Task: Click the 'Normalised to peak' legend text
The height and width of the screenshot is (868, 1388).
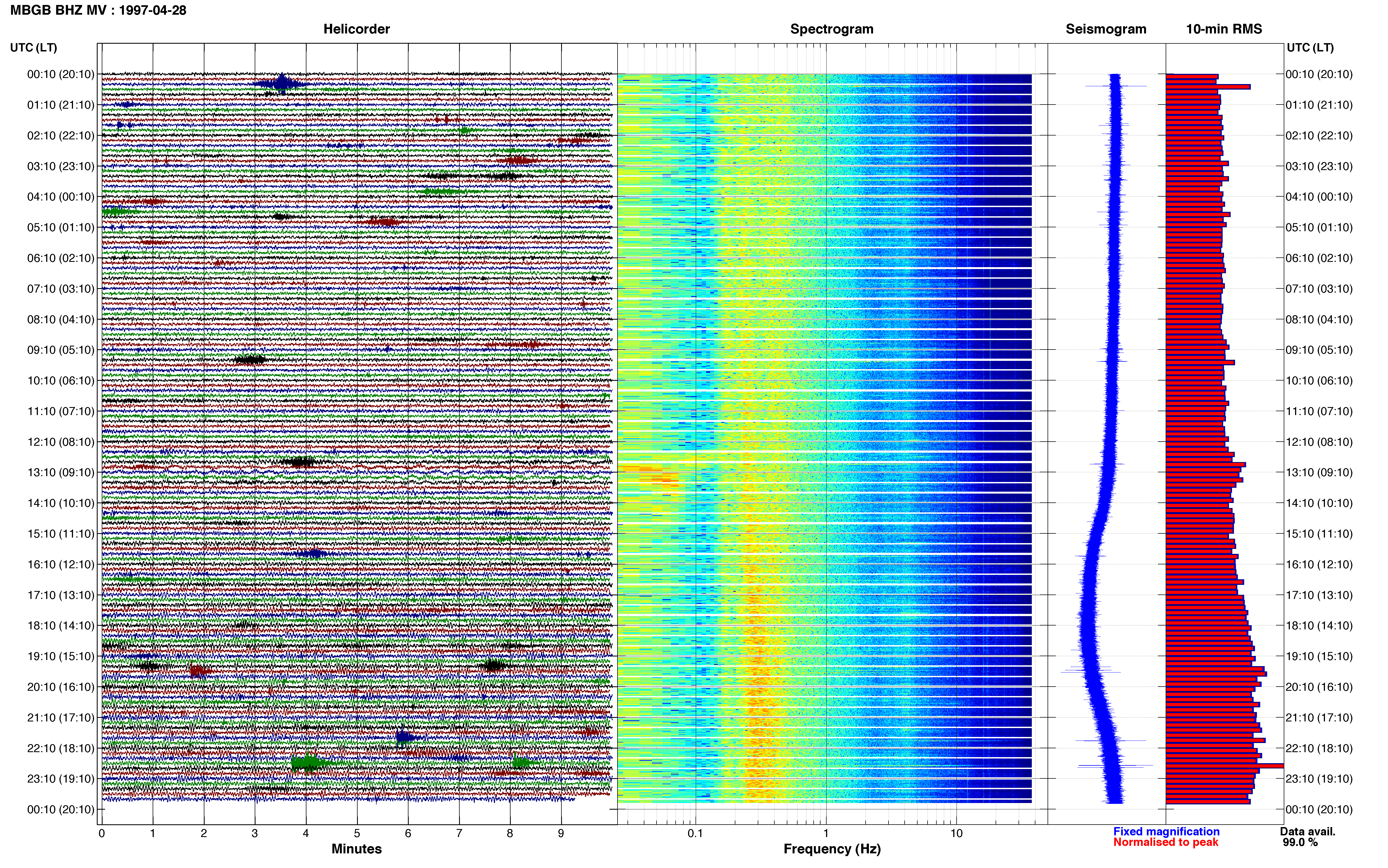Action: coord(1165,842)
